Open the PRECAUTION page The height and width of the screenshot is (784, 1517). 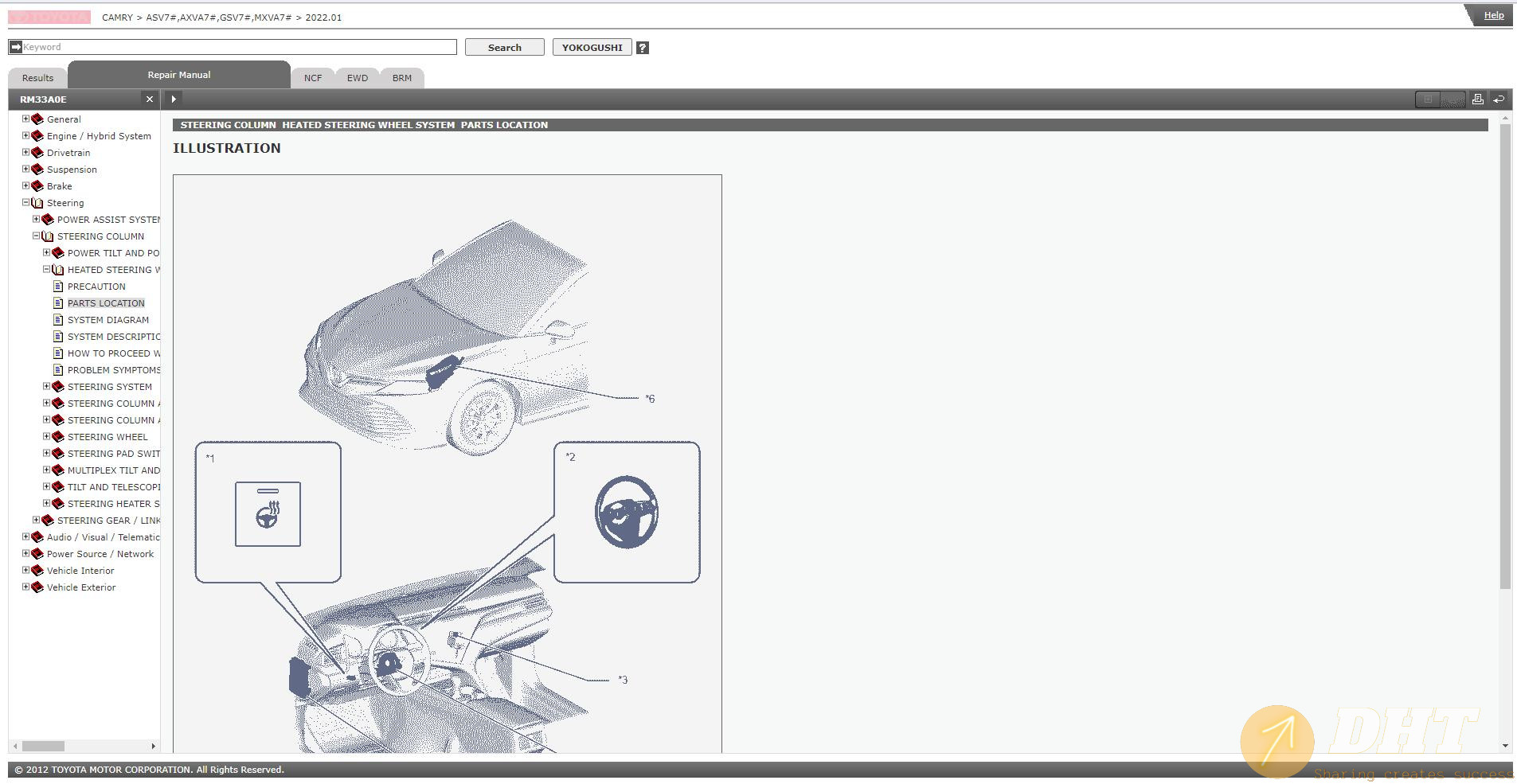[96, 287]
